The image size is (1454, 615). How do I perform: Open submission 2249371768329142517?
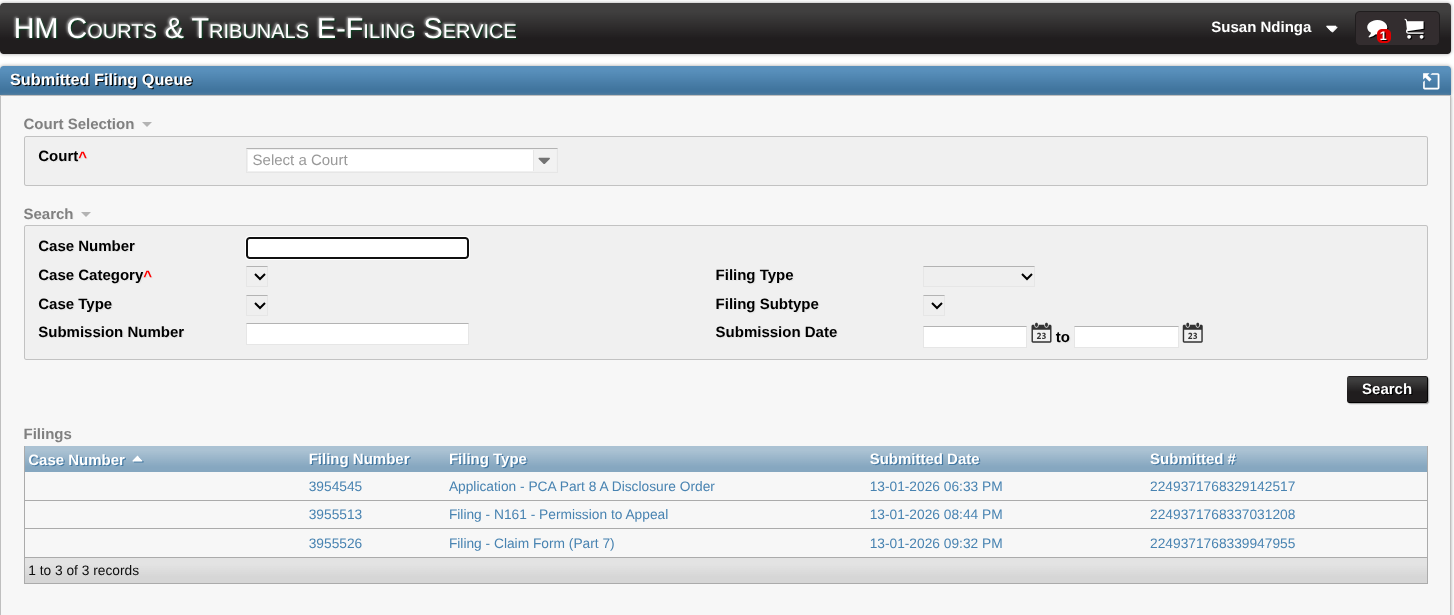[1223, 487]
